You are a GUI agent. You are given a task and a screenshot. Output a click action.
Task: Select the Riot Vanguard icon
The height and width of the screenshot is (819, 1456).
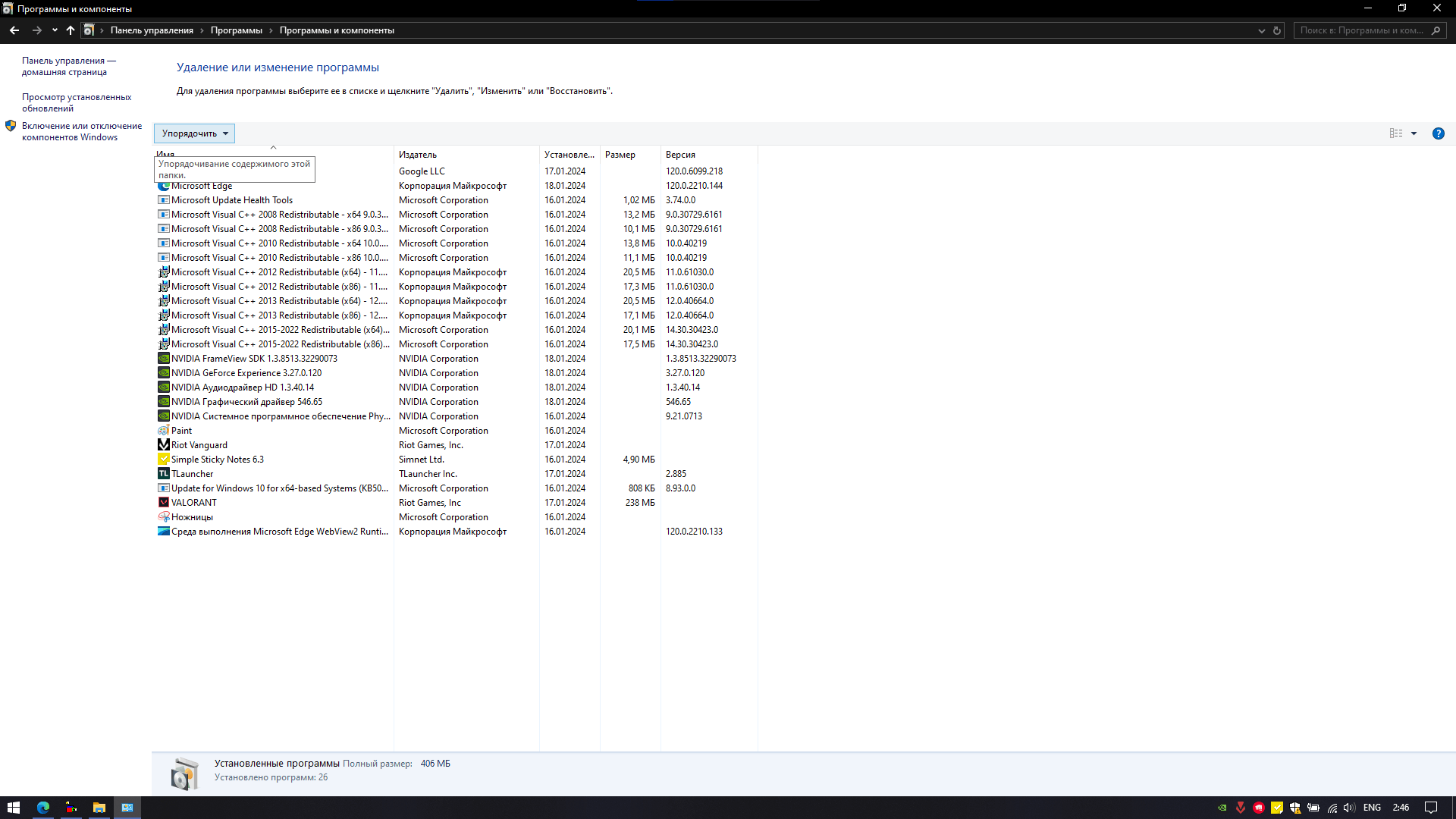point(163,445)
